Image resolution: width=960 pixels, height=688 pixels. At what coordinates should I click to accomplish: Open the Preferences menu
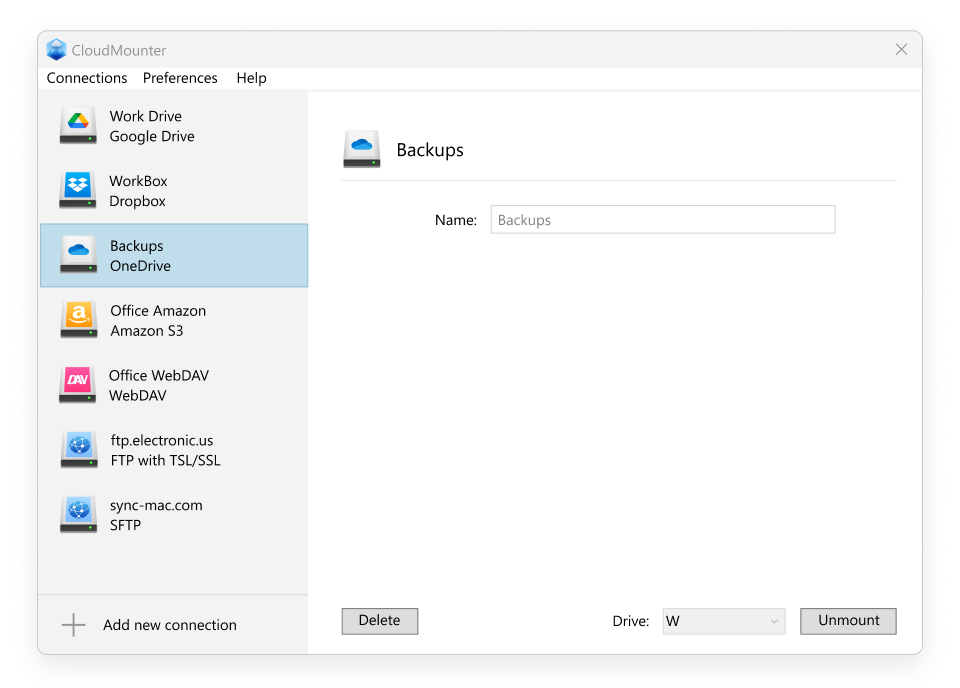click(x=180, y=78)
